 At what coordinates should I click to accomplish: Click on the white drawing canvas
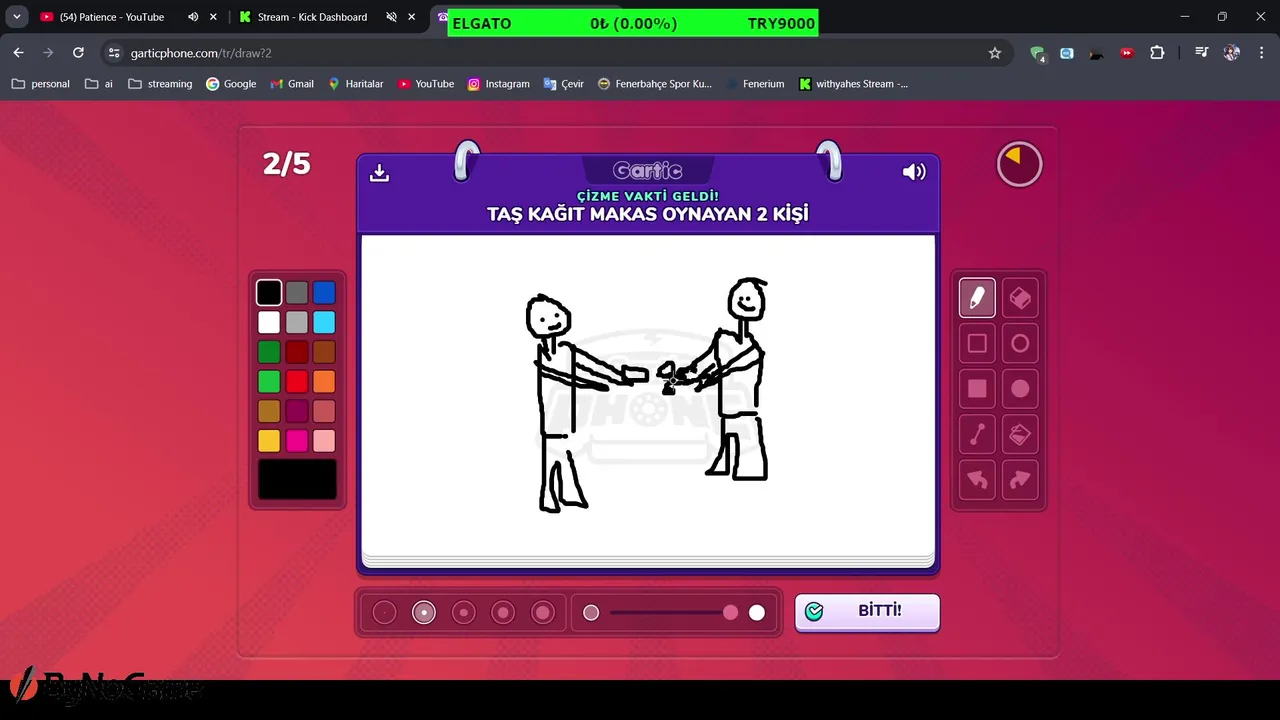click(648, 395)
